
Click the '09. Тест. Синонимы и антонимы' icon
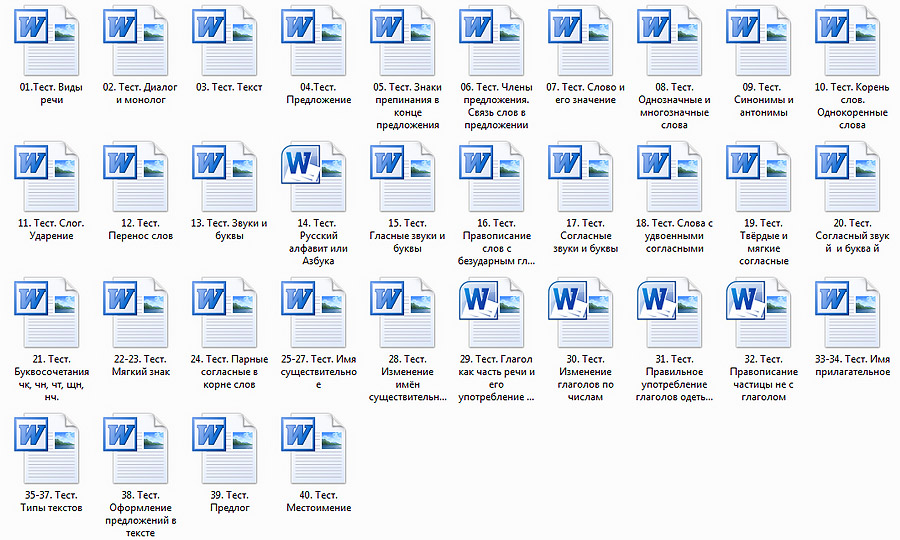[x=759, y=41]
